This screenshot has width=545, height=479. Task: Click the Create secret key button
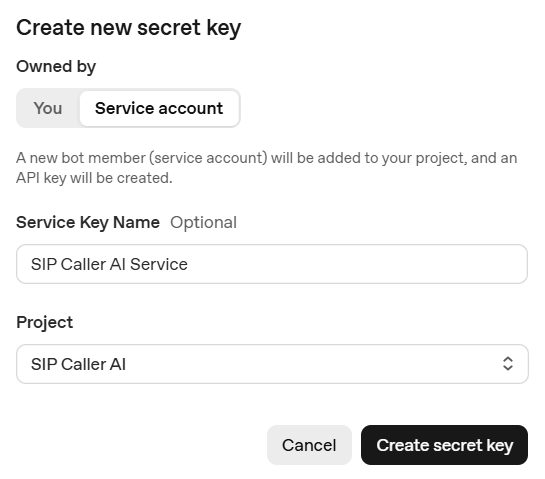point(444,445)
